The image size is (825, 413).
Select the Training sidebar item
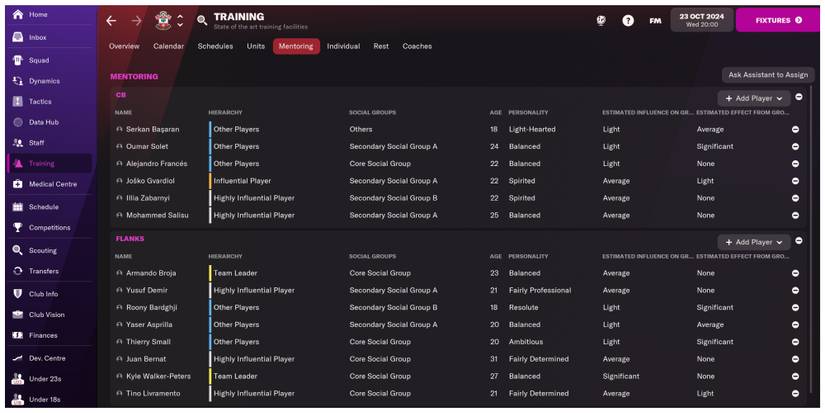pos(49,164)
